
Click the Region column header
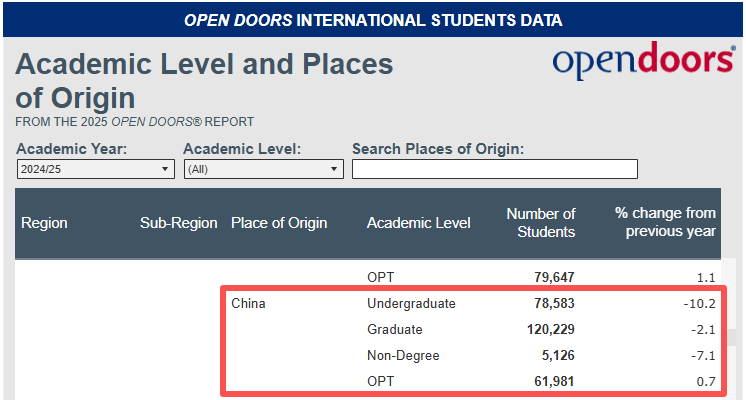pos(44,223)
